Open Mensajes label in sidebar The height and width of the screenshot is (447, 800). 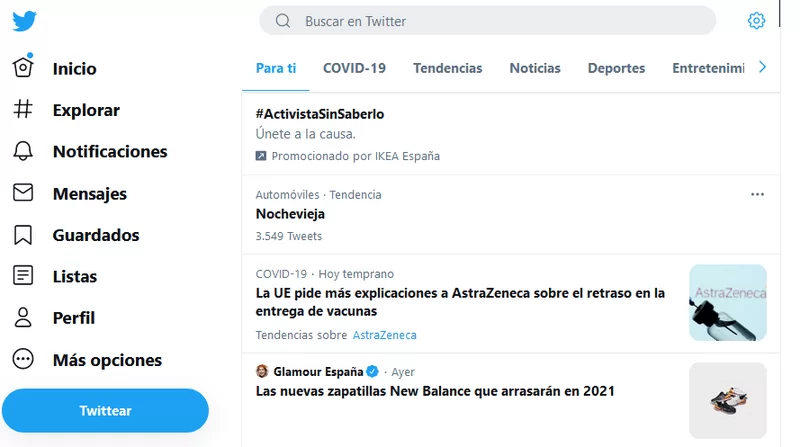pos(90,194)
